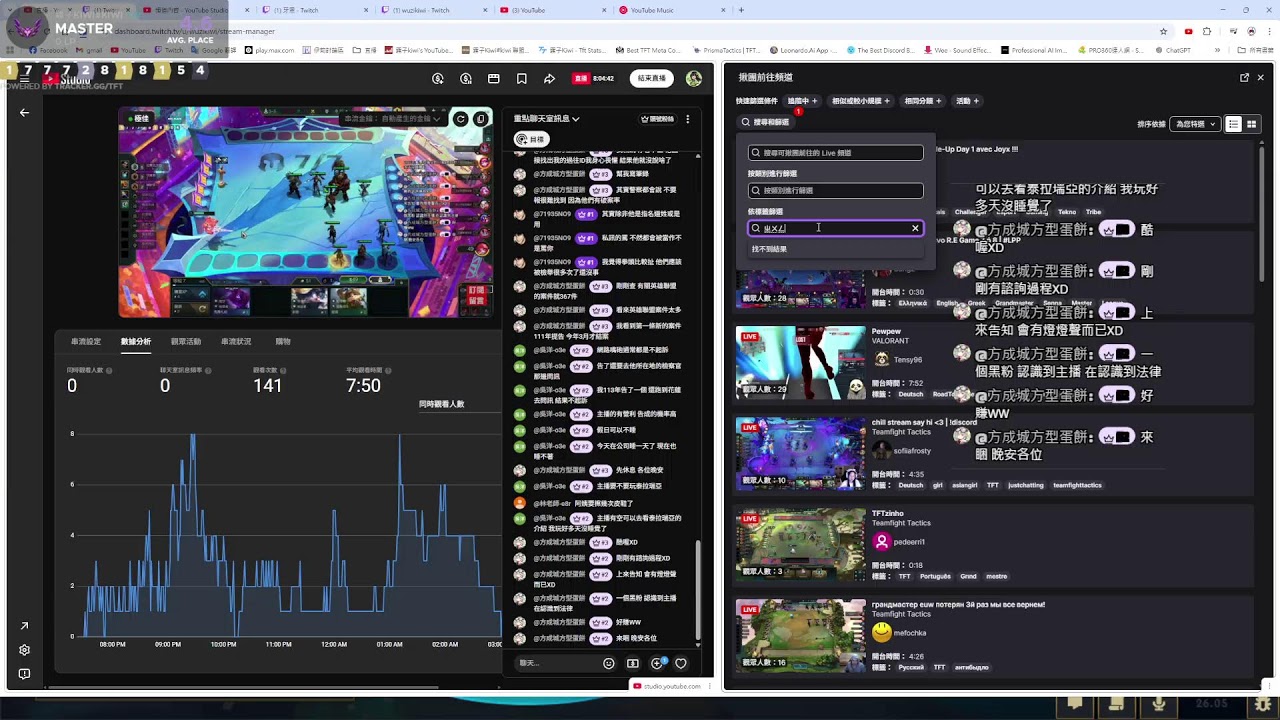Image resolution: width=1280 pixels, height=720 pixels.
Task: Close the raid channel panel
Action: click(x=1260, y=77)
